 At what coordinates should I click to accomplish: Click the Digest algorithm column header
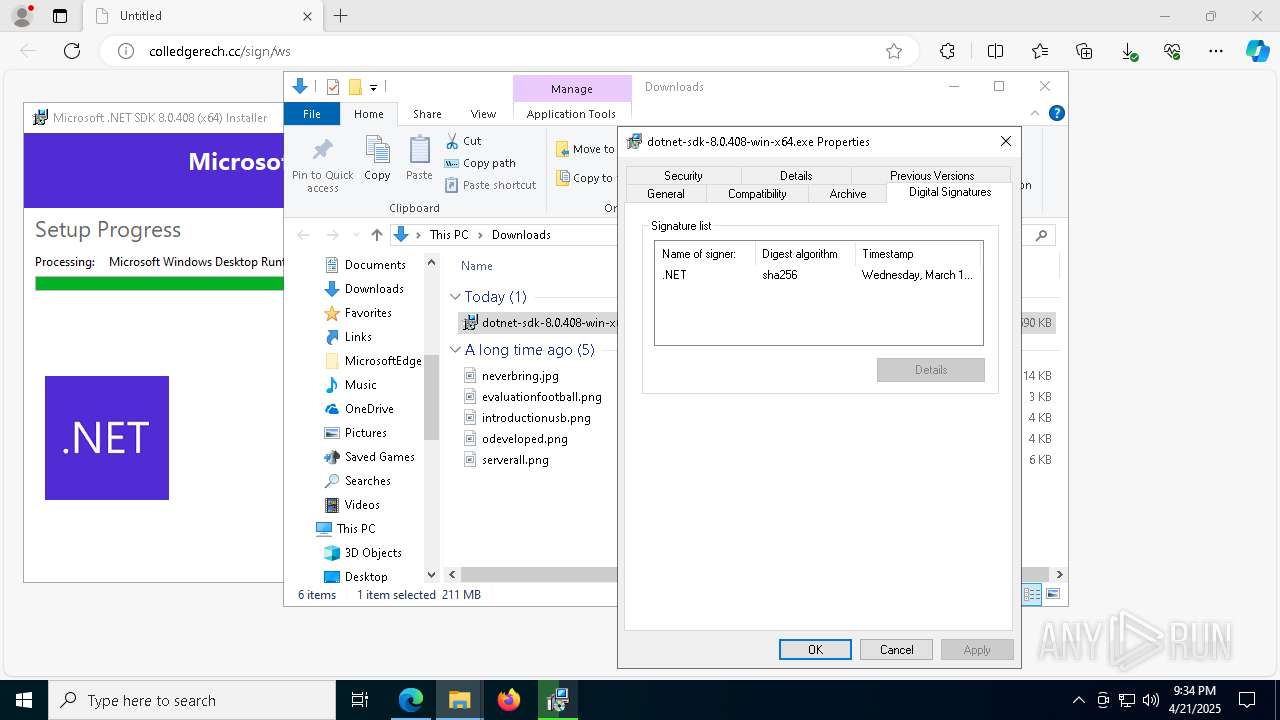(x=805, y=254)
